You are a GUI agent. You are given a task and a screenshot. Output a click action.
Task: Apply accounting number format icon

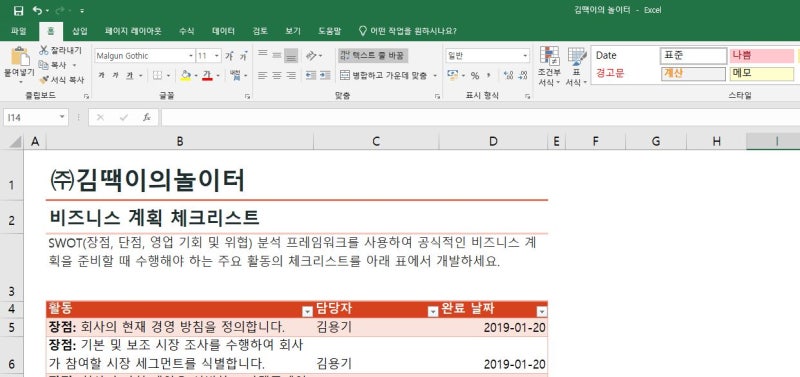point(453,76)
